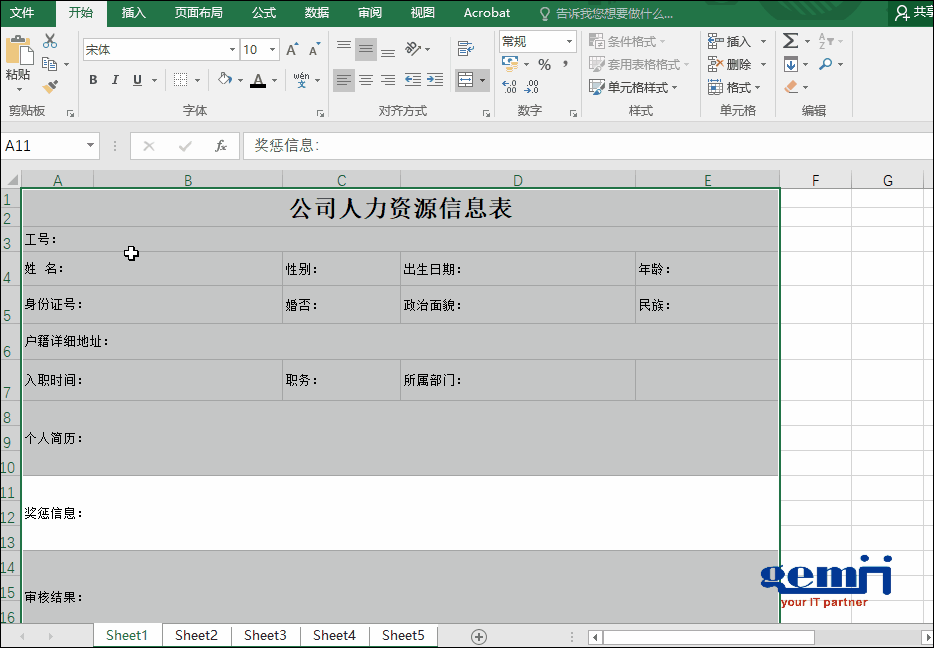Add a new sheet with plus icon
Screen dimensions: 934x648
pos(479,636)
